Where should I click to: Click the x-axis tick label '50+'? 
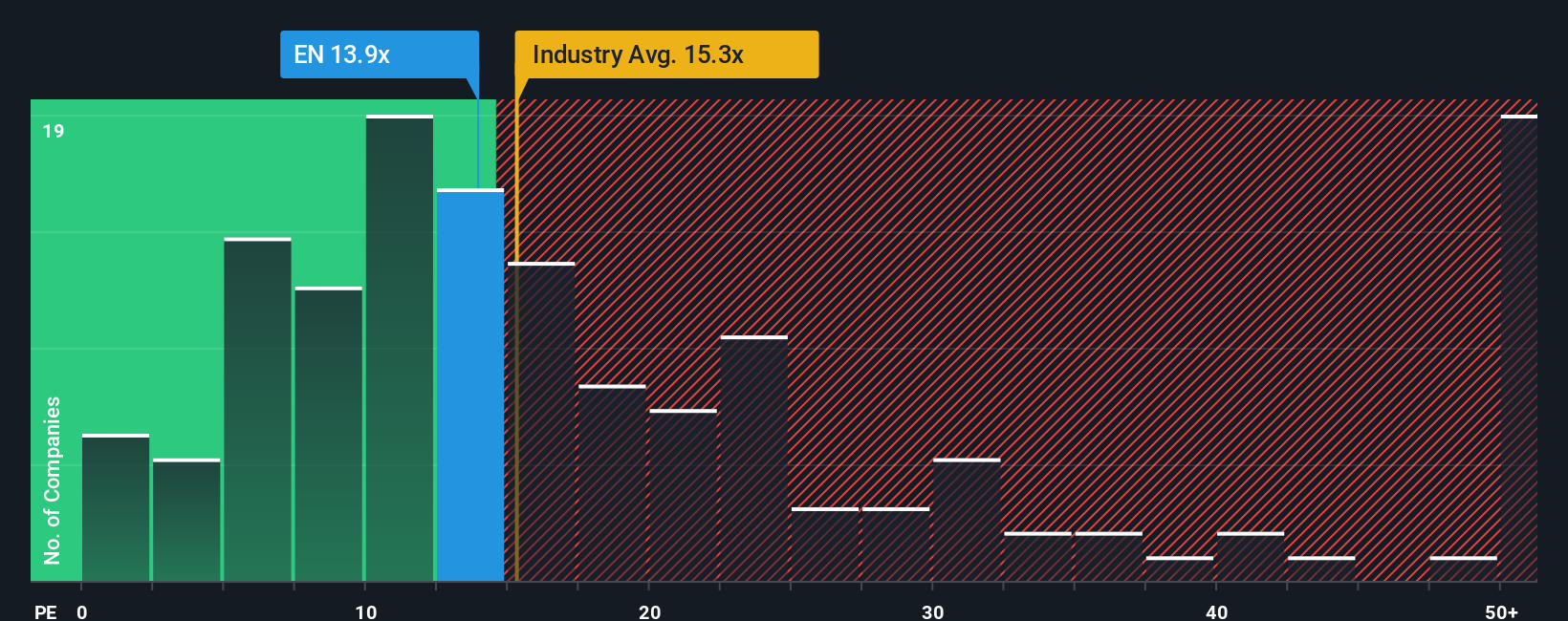point(1502,611)
